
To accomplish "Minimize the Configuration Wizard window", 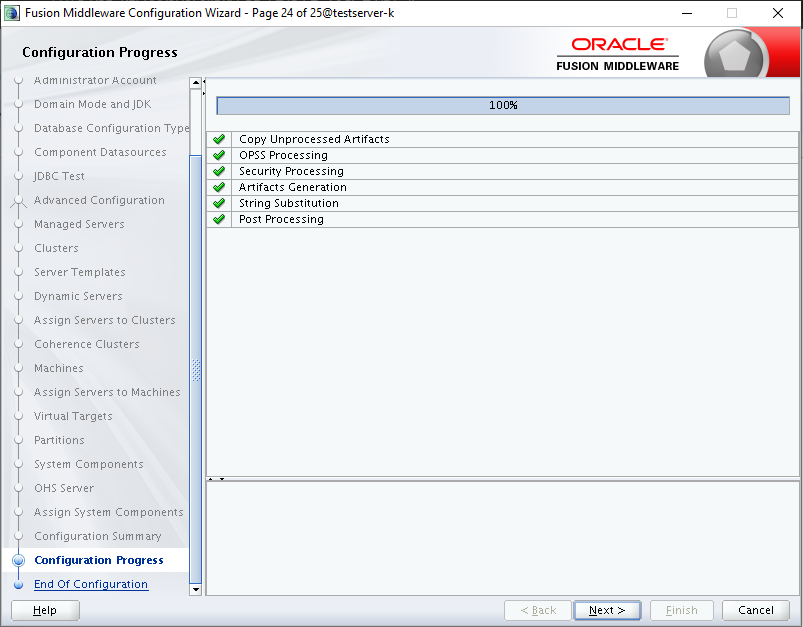I will click(687, 13).
